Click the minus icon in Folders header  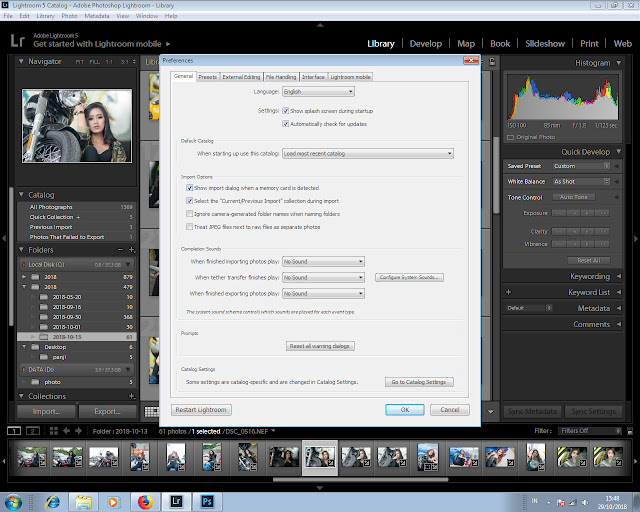pyautogui.click(x=120, y=249)
